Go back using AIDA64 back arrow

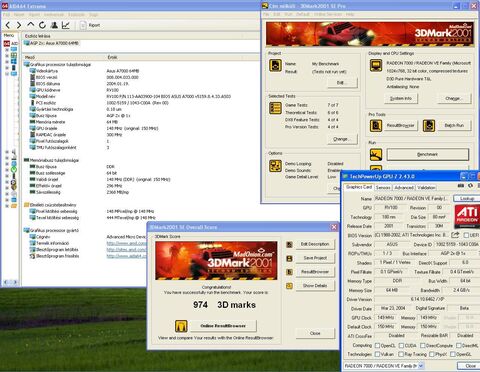(8, 25)
